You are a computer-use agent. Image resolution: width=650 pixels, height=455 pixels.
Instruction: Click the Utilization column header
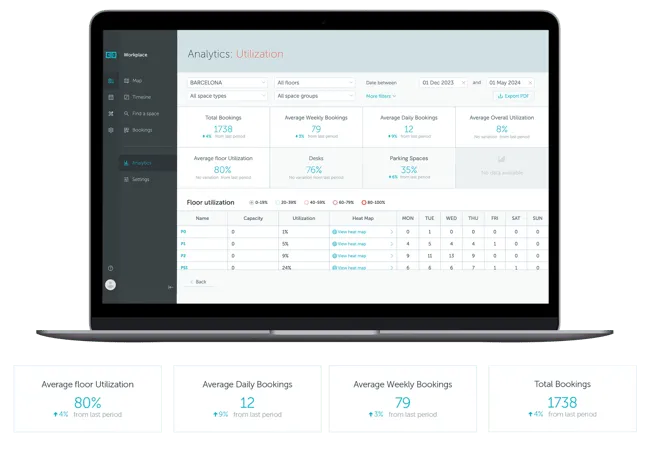[304, 218]
